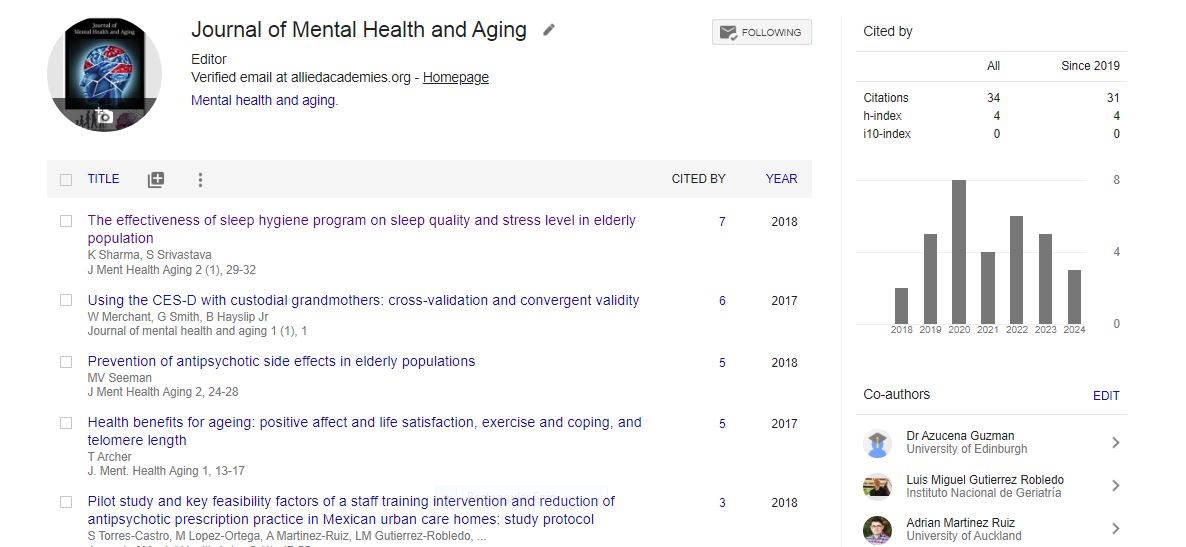Click the pencil edit icon beside journal name
The image size is (1186, 547).
[x=548, y=30]
